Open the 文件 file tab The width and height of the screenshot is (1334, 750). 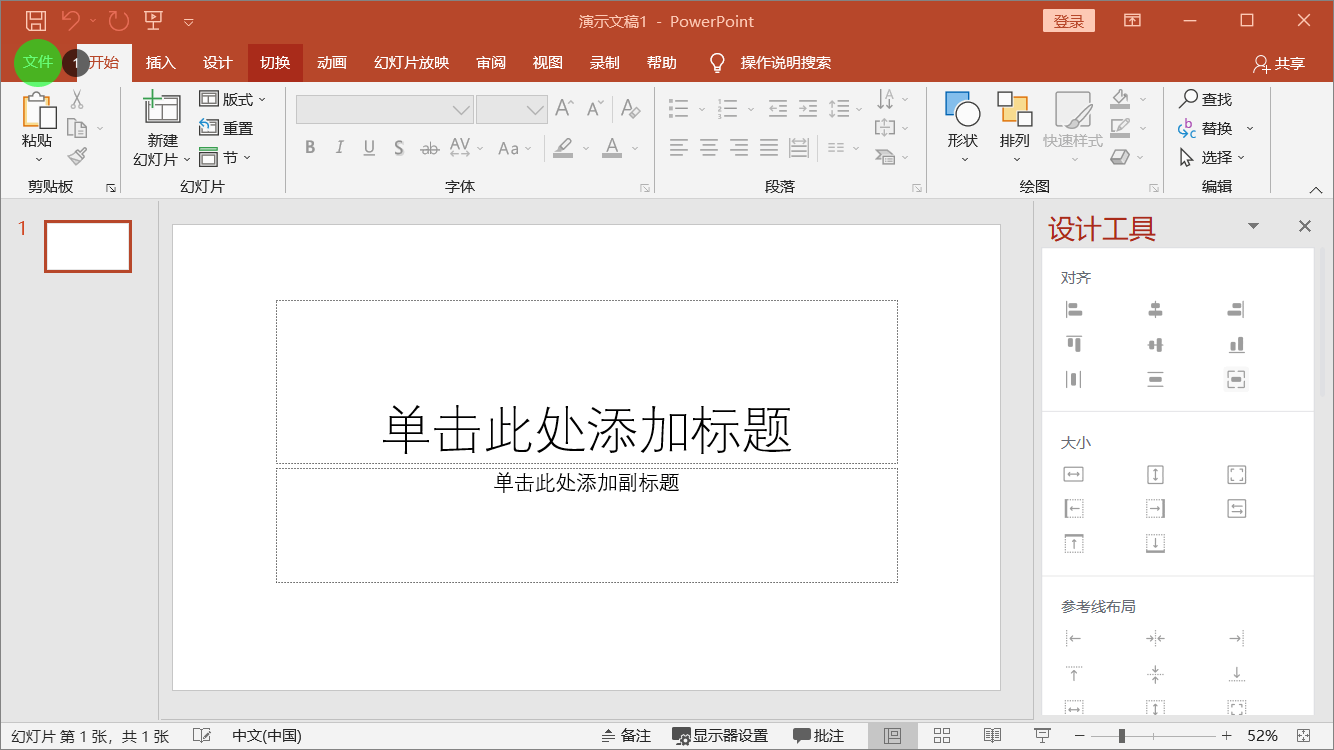pos(38,62)
